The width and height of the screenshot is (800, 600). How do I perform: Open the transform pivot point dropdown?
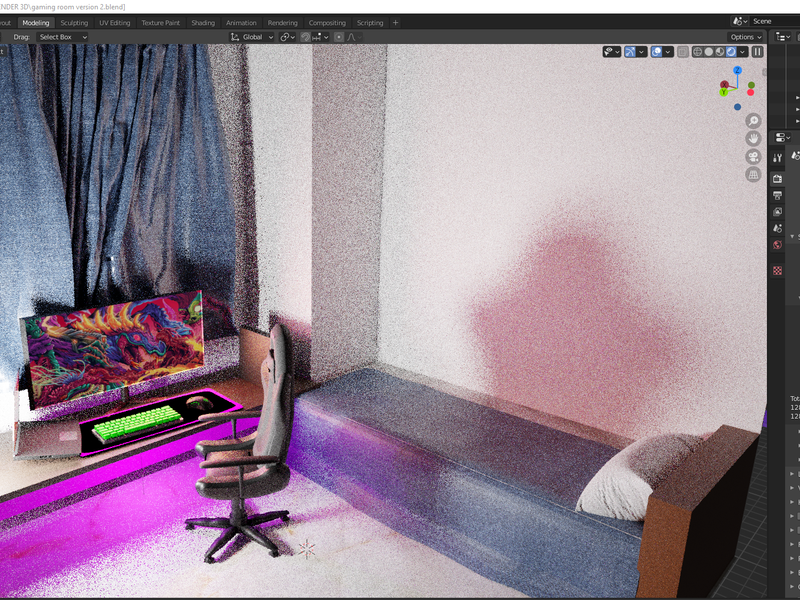(x=287, y=37)
